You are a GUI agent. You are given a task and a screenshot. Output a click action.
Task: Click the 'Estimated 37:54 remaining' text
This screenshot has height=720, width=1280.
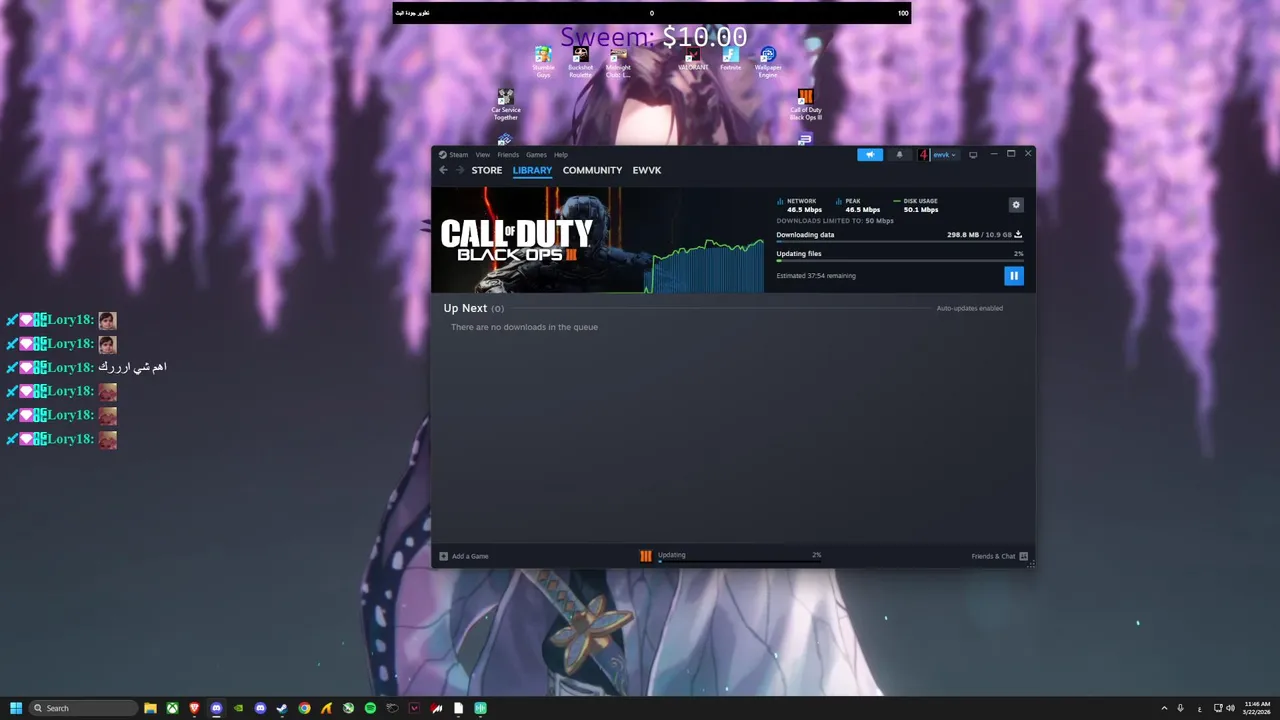click(816, 276)
